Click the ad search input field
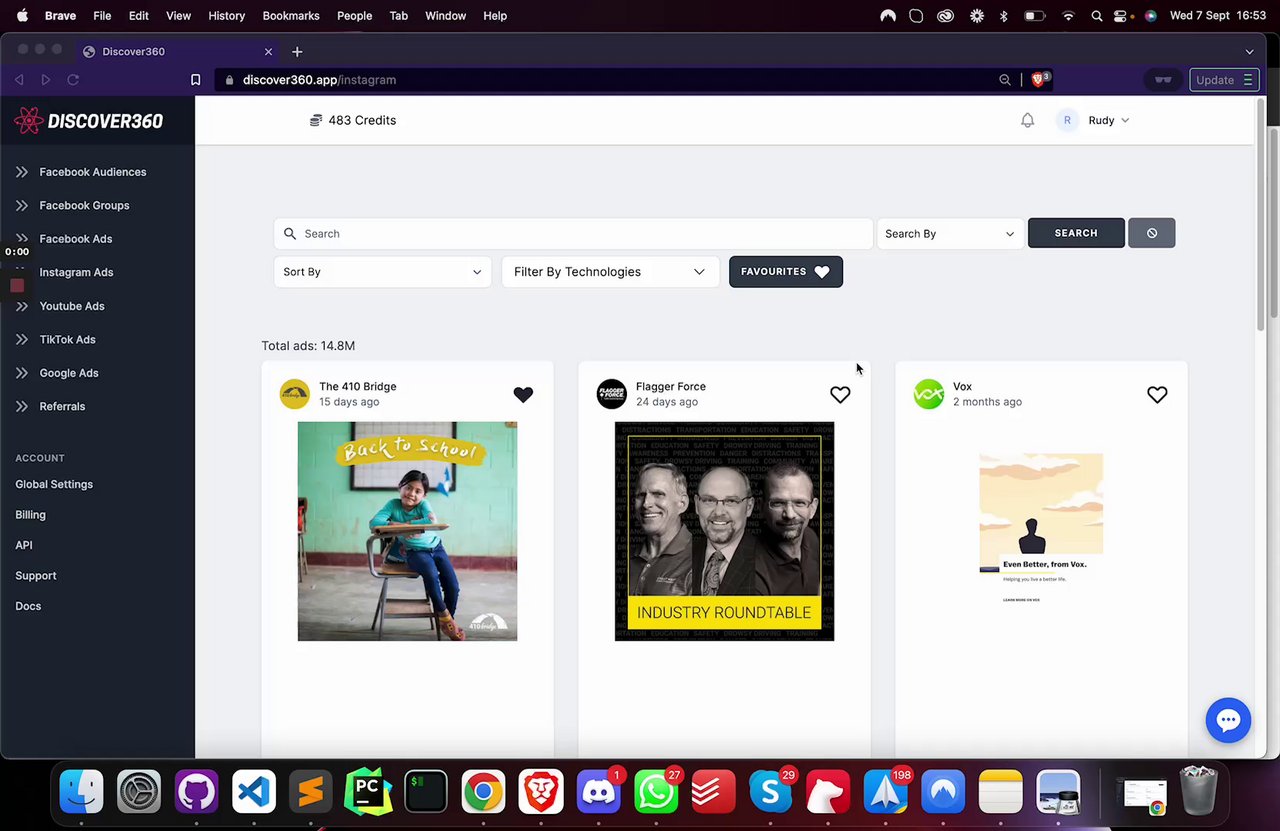The image size is (1280, 831). coord(573,233)
